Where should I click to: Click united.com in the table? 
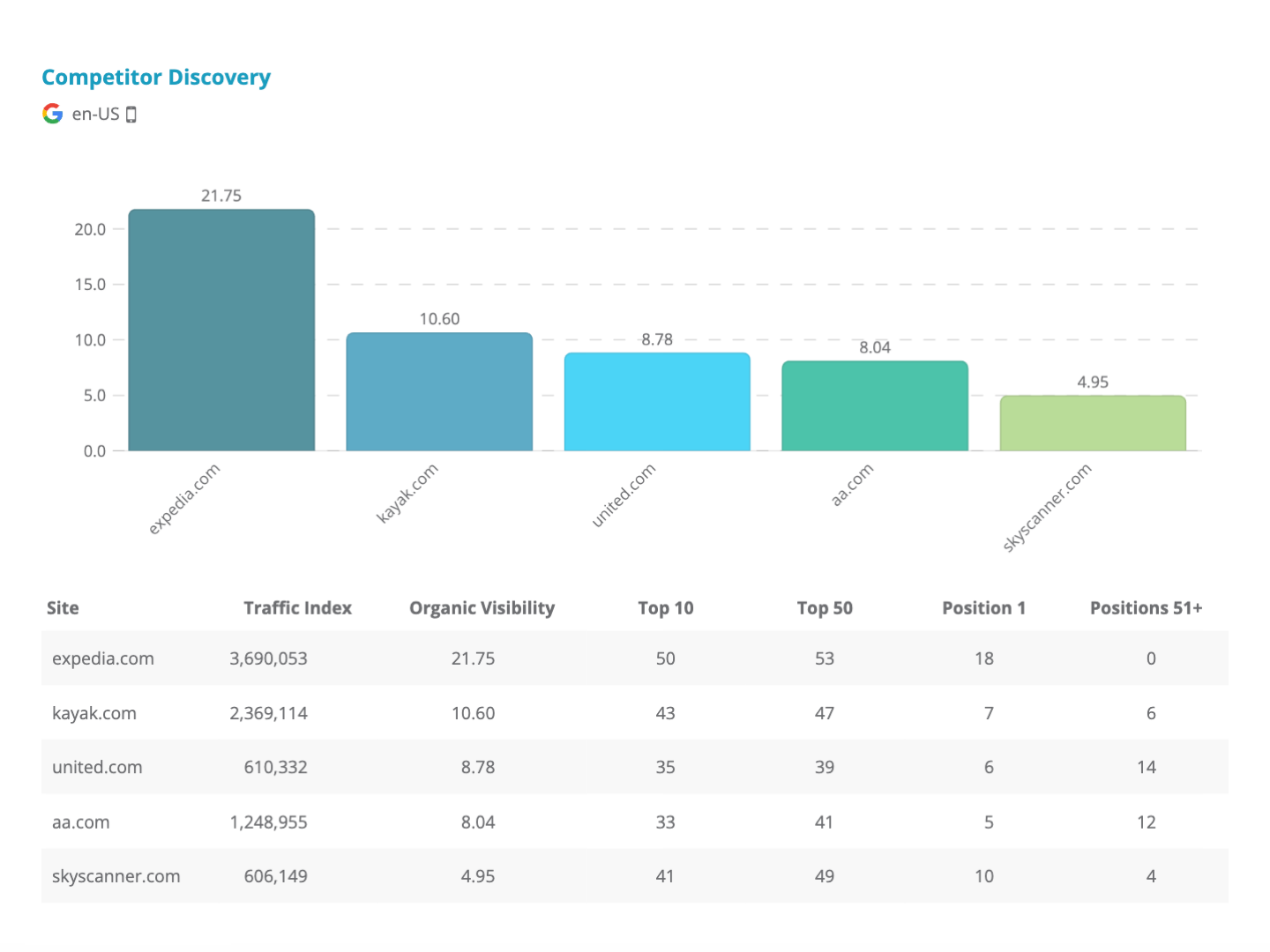[x=97, y=767]
